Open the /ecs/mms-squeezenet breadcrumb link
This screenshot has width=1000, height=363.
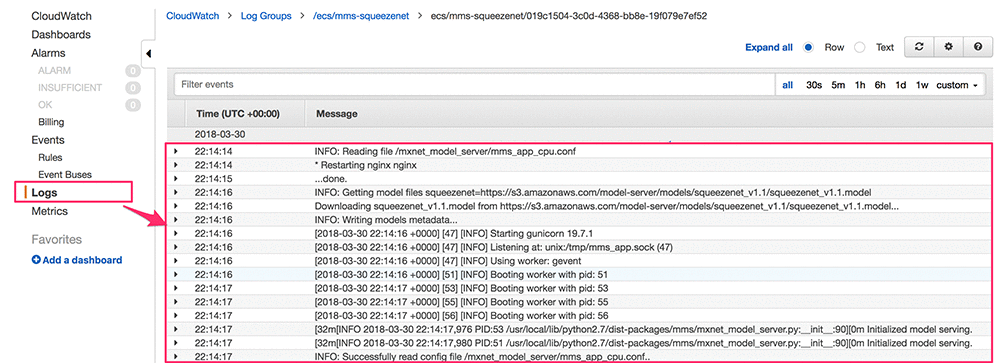[360, 16]
